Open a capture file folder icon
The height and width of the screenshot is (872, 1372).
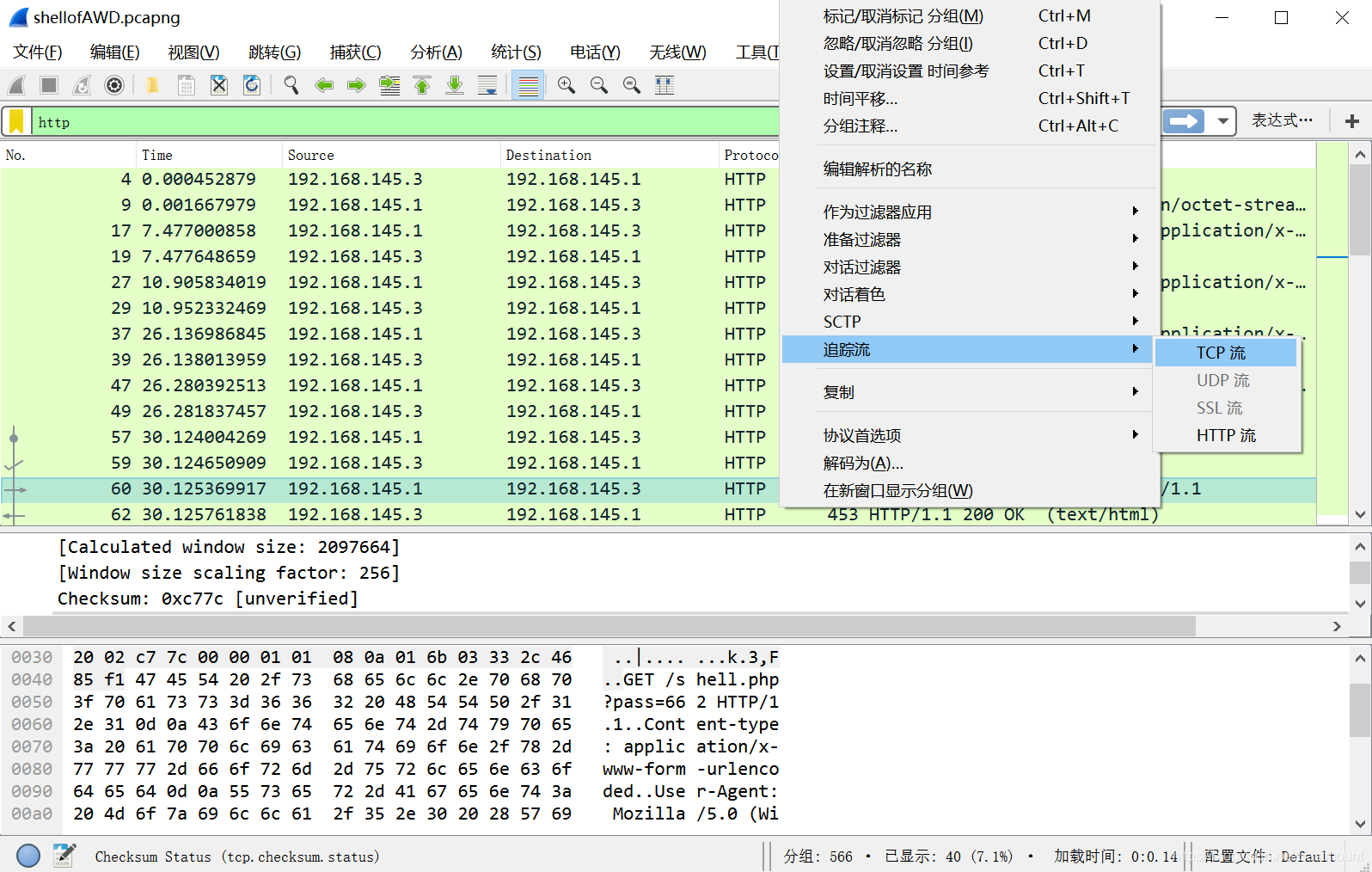152,85
